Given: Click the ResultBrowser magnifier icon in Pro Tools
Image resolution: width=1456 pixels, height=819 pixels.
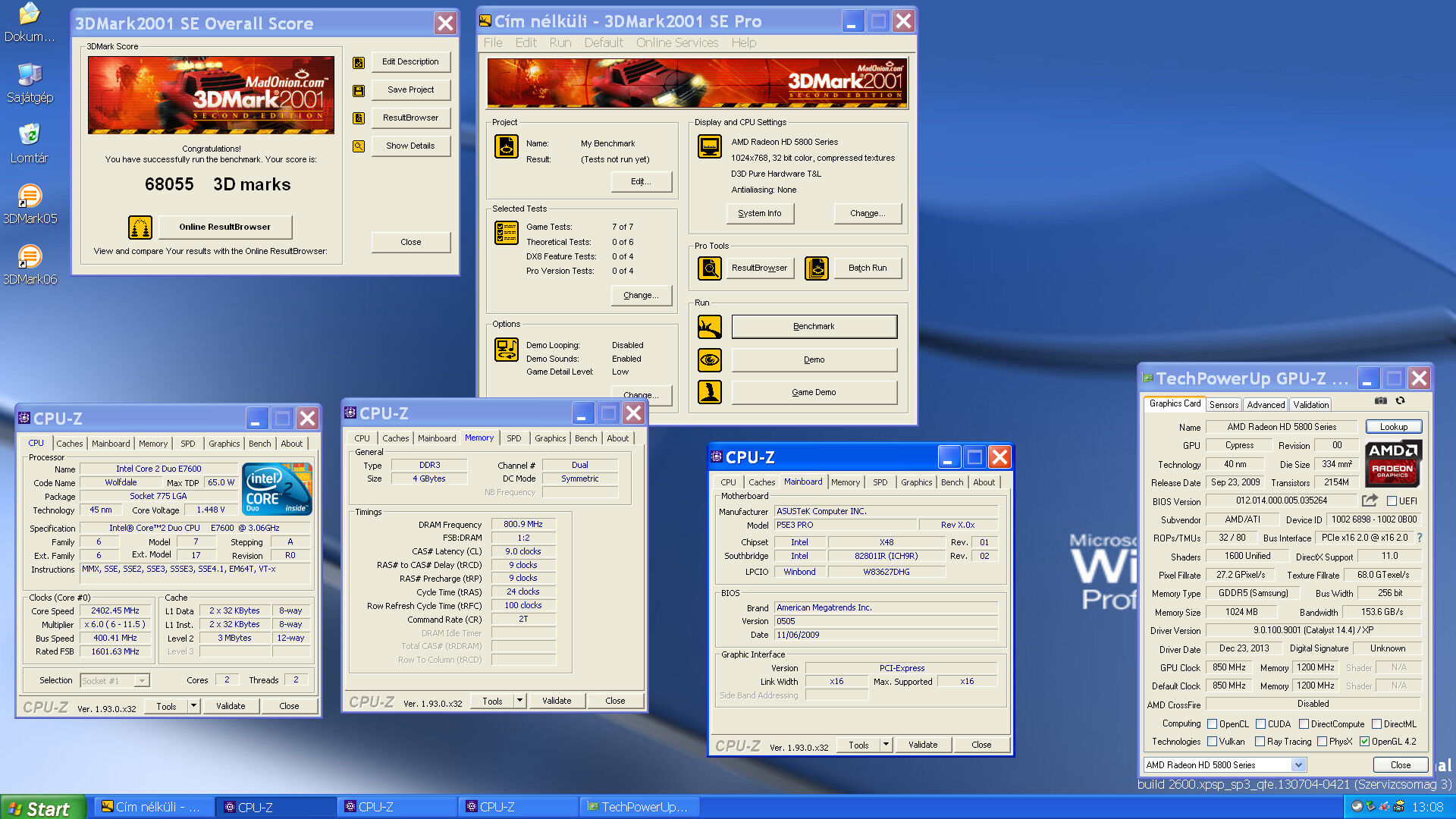Looking at the screenshot, I should pyautogui.click(x=710, y=268).
